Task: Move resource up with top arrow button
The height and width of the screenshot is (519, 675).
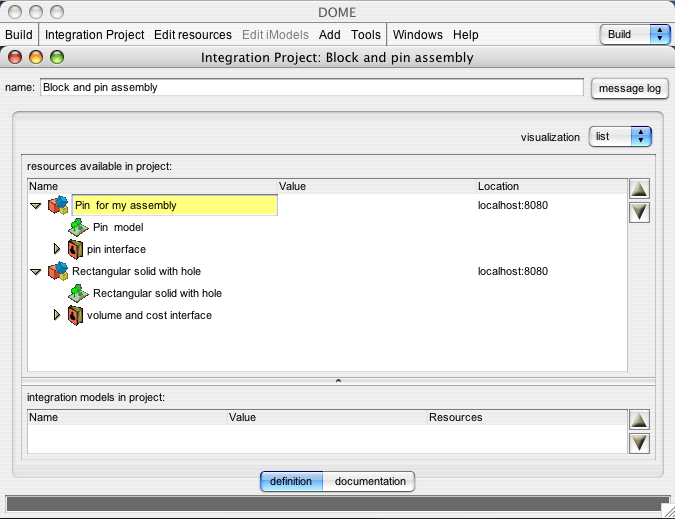Action: (x=639, y=189)
